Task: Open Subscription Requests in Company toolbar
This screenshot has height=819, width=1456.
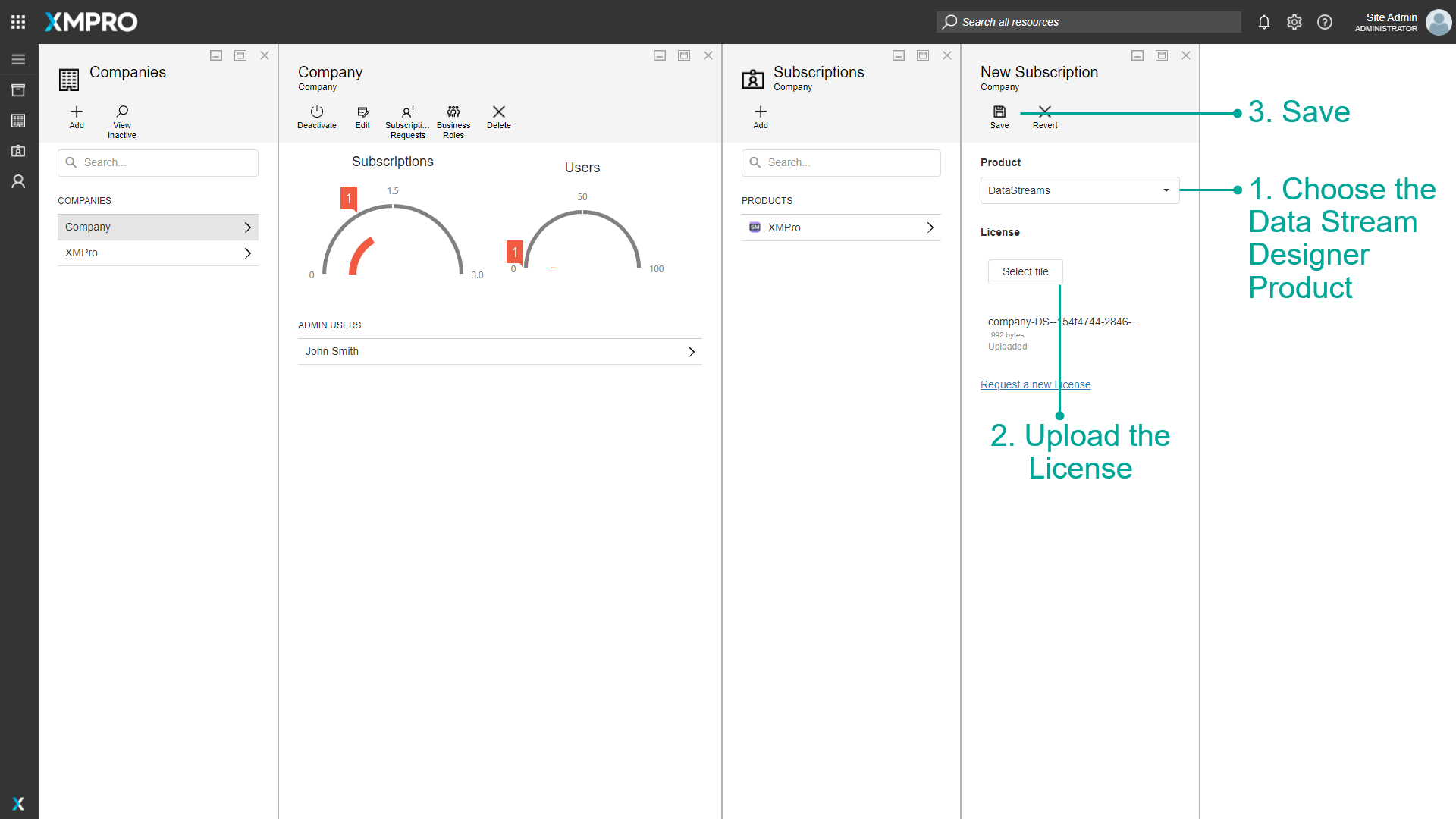Action: 407,112
